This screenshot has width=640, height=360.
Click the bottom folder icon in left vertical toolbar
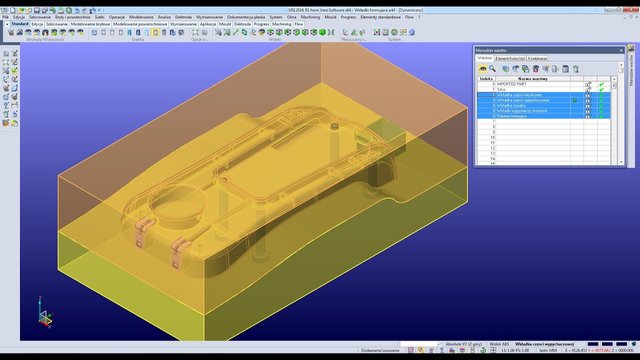click(15, 123)
